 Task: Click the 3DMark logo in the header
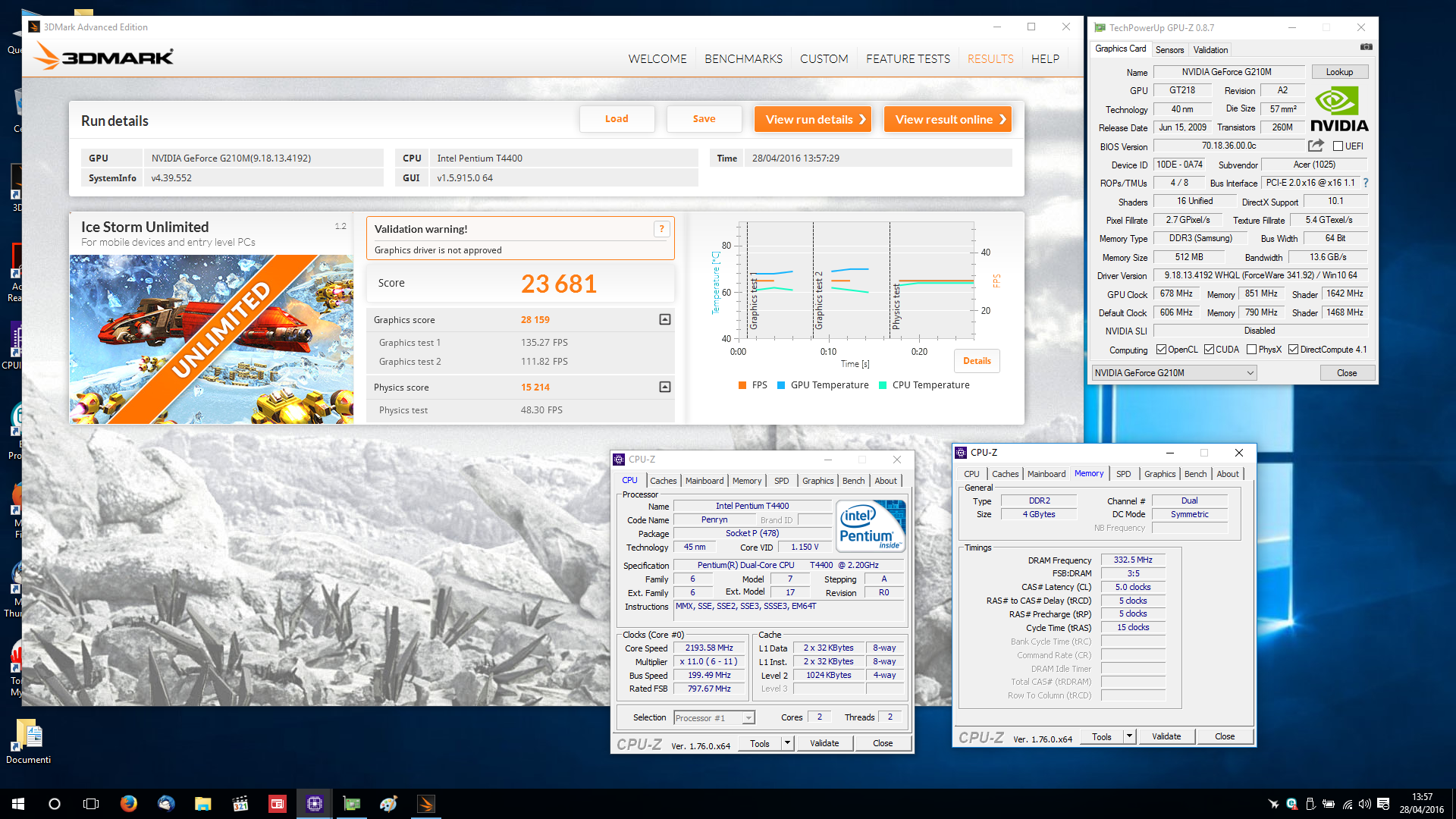104,58
